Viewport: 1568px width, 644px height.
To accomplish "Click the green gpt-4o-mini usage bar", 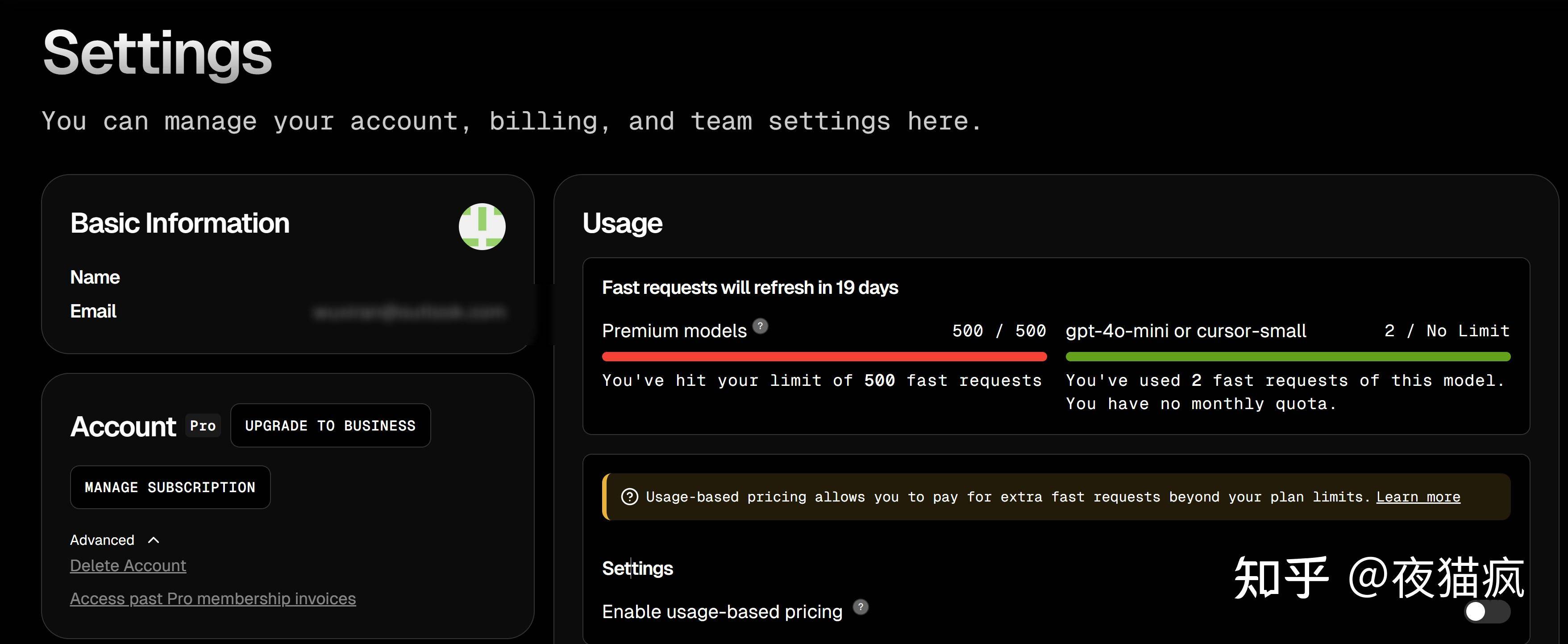I will click(1287, 356).
